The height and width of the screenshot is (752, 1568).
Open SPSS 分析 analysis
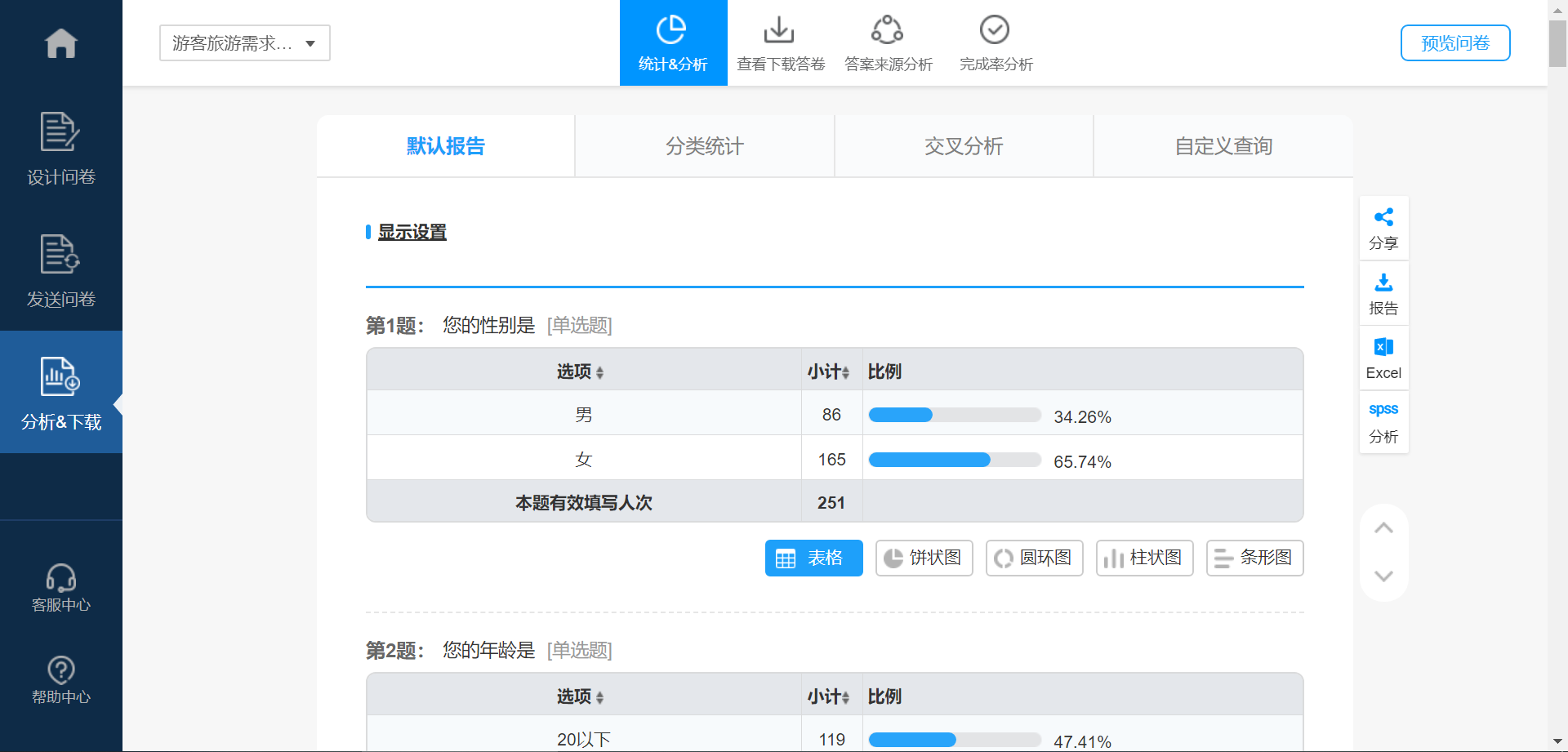point(1383,422)
